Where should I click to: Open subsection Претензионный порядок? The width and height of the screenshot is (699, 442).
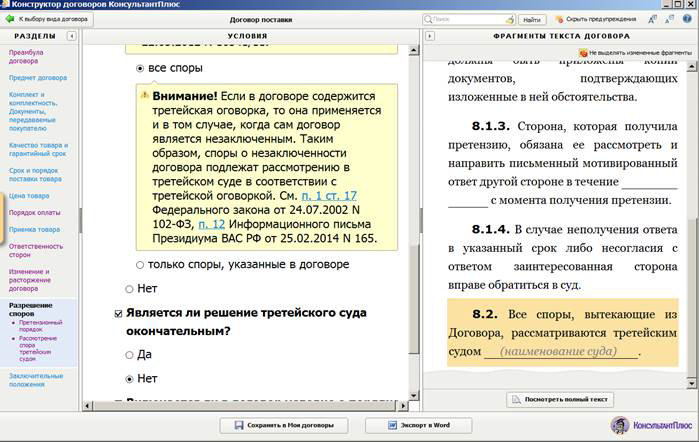tap(40, 326)
